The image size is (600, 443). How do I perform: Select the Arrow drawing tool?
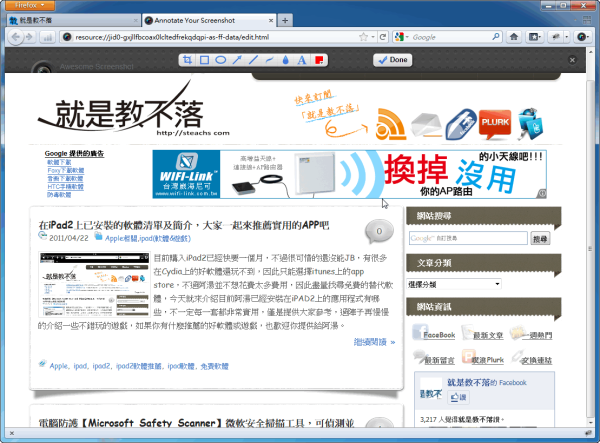tap(237, 60)
